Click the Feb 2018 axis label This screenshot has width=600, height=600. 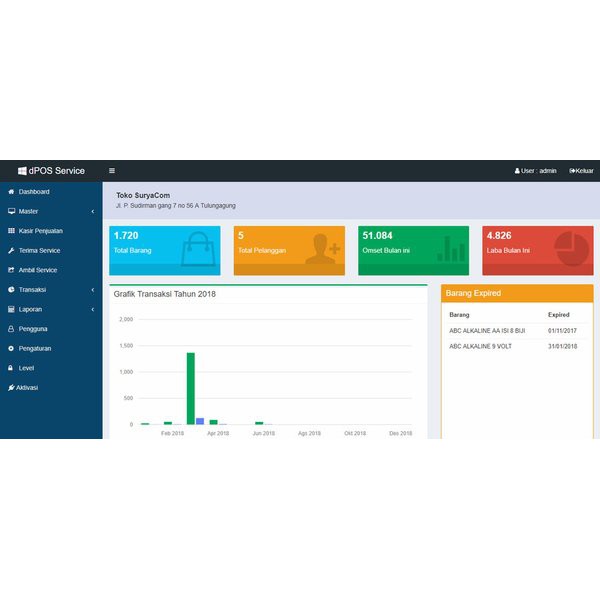[172, 433]
